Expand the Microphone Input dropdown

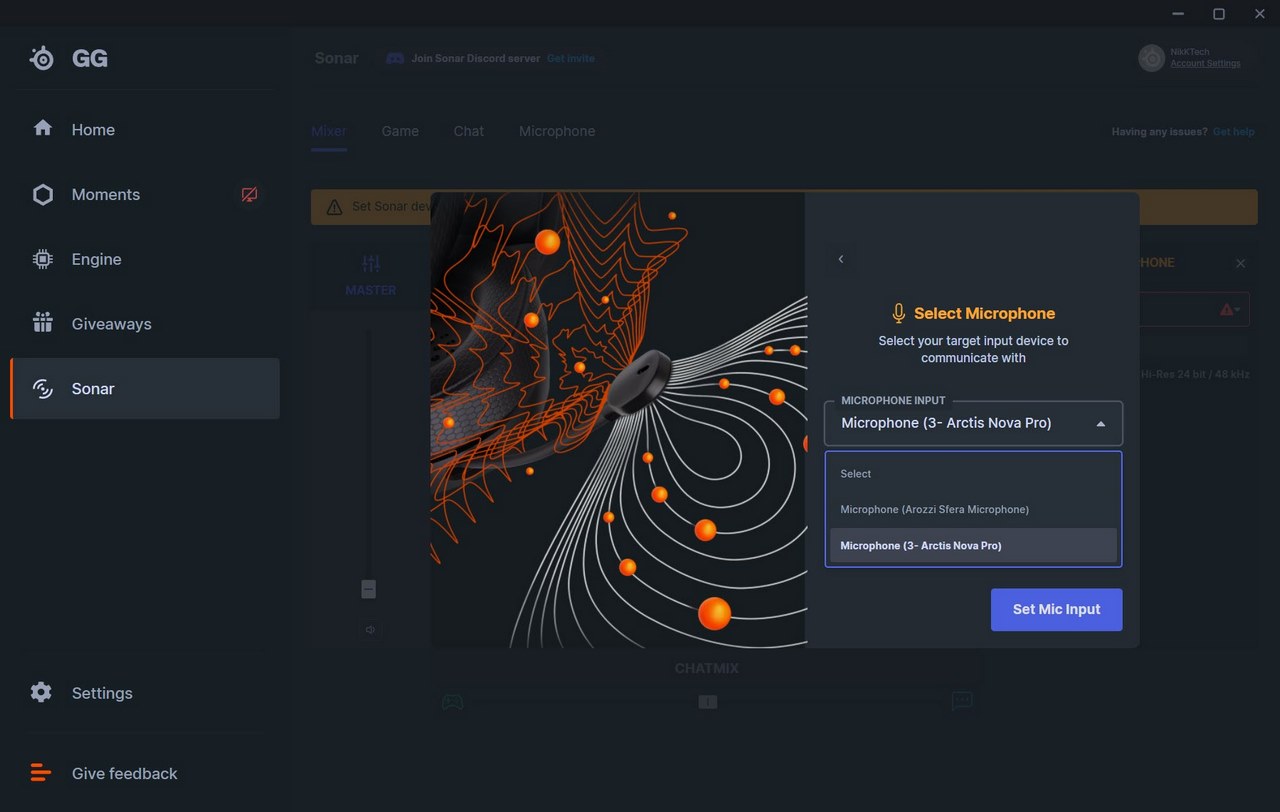point(973,423)
